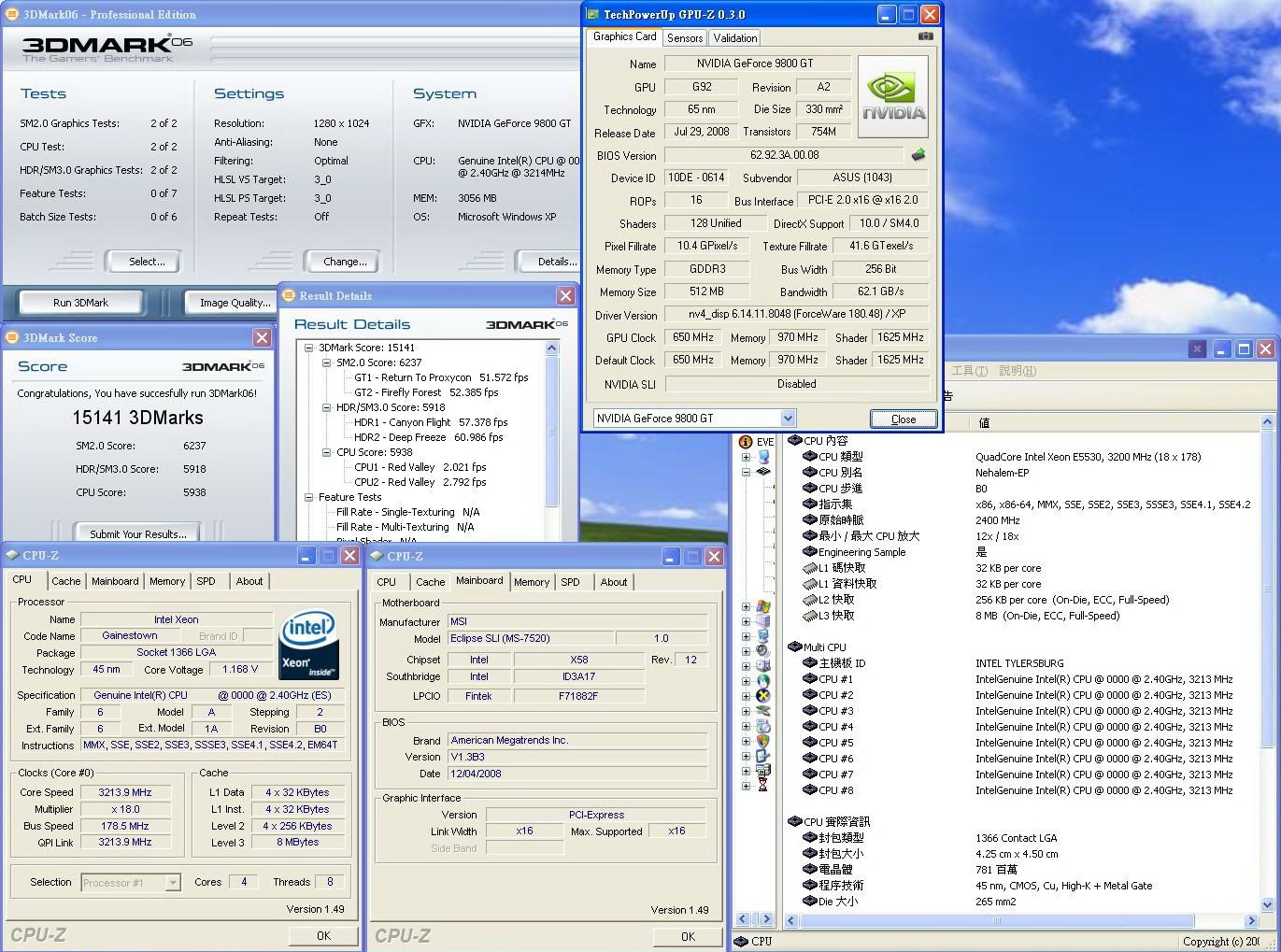The height and width of the screenshot is (952, 1281).
Task: Click the GPU-Z title bar icon
Action: [592, 14]
